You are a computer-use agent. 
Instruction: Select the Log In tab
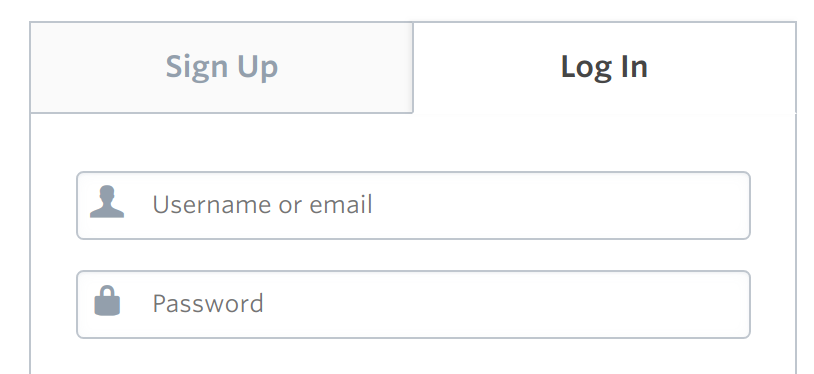(604, 68)
